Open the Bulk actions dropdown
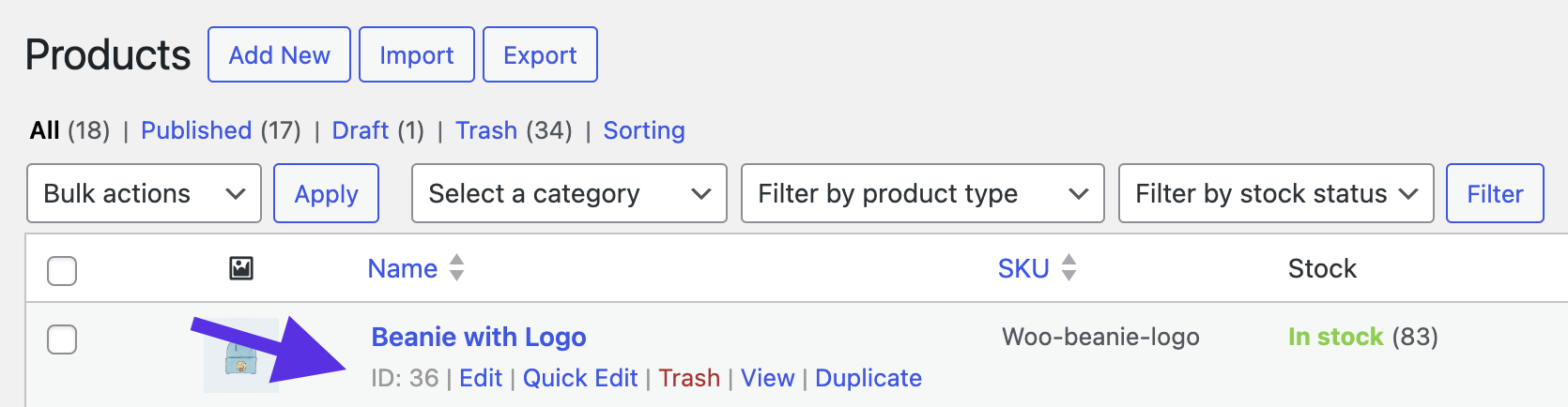 144,193
